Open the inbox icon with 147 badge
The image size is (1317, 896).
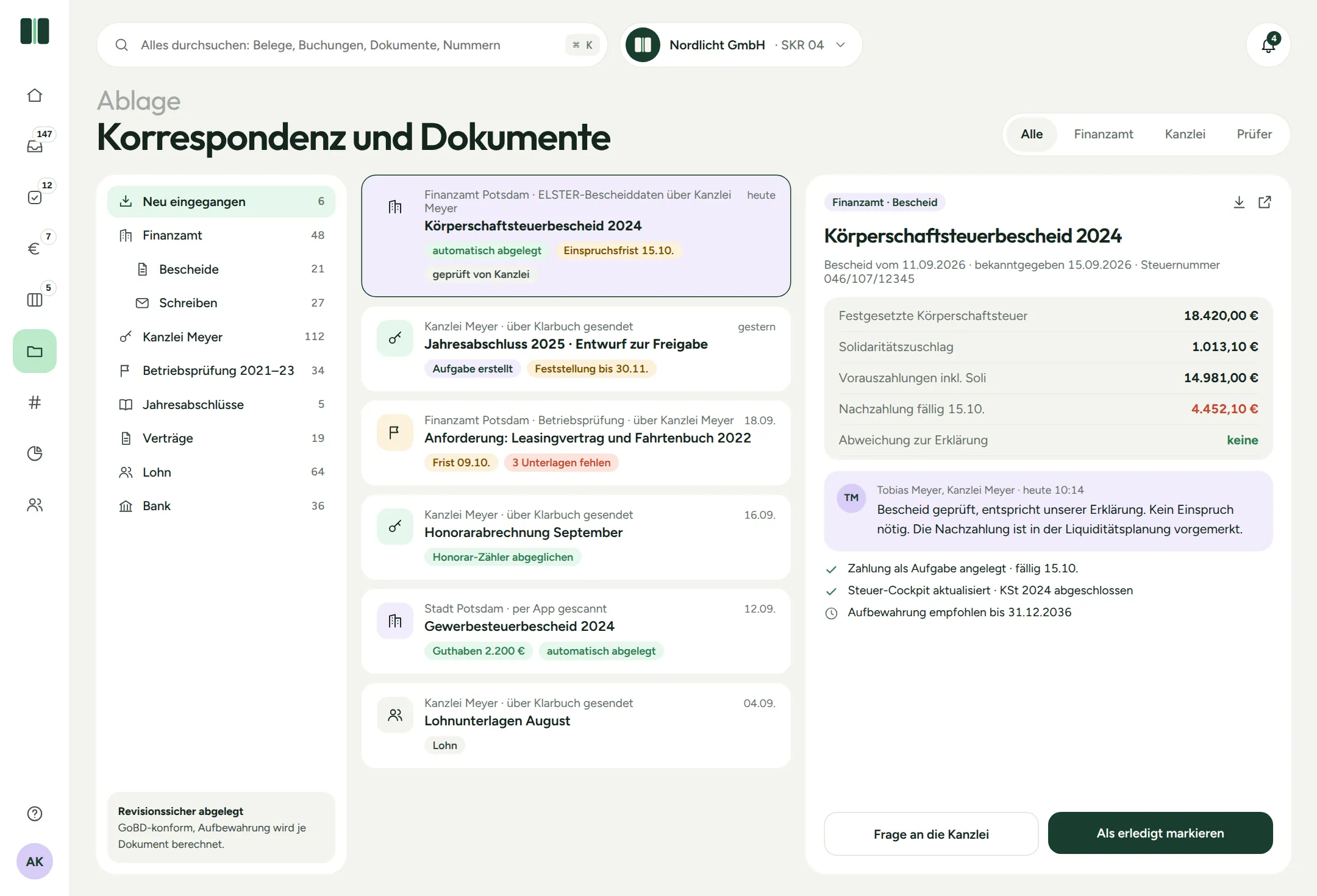click(x=35, y=146)
